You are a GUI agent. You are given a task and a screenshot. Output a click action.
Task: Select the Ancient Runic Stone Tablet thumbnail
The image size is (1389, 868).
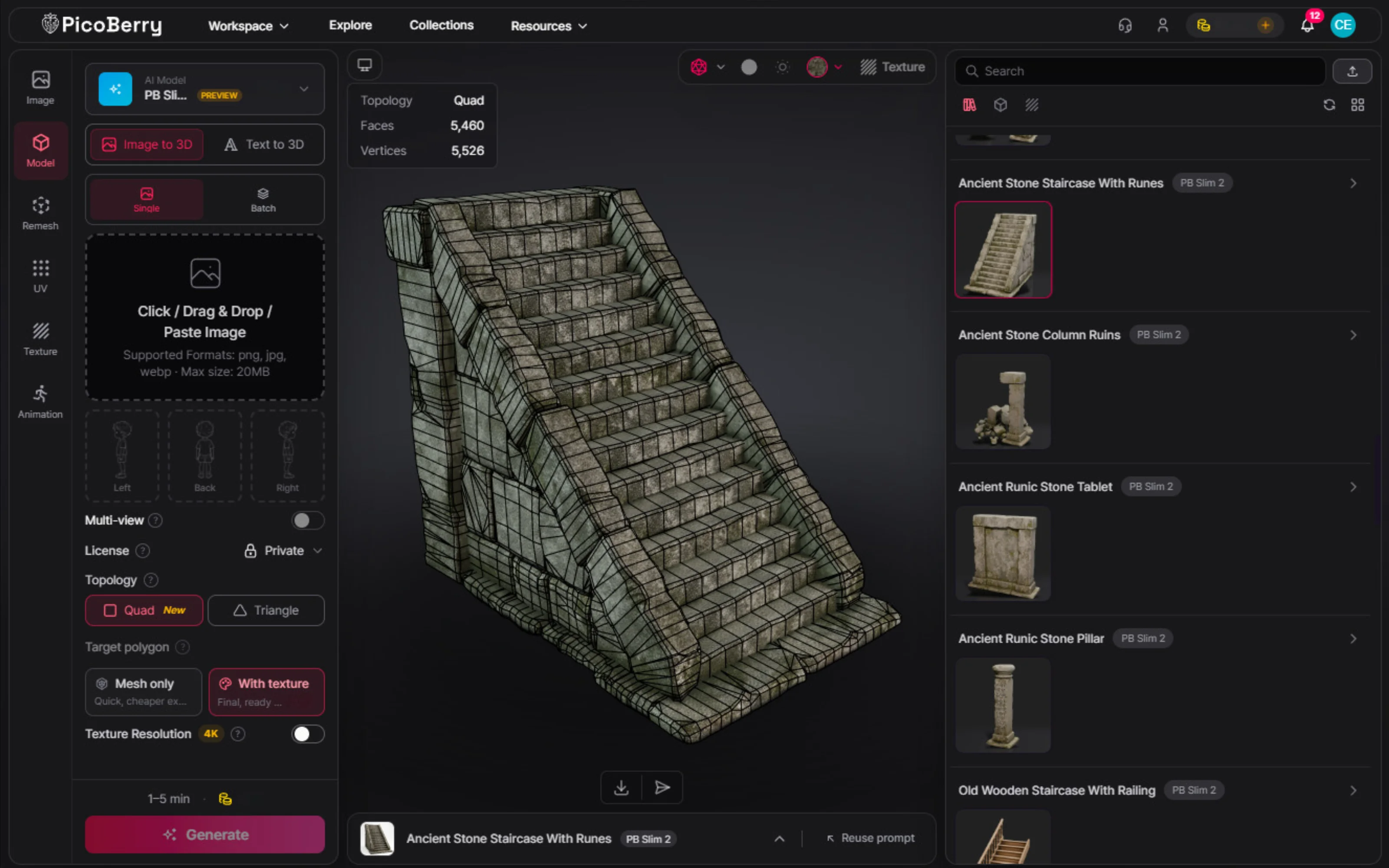pos(1003,554)
